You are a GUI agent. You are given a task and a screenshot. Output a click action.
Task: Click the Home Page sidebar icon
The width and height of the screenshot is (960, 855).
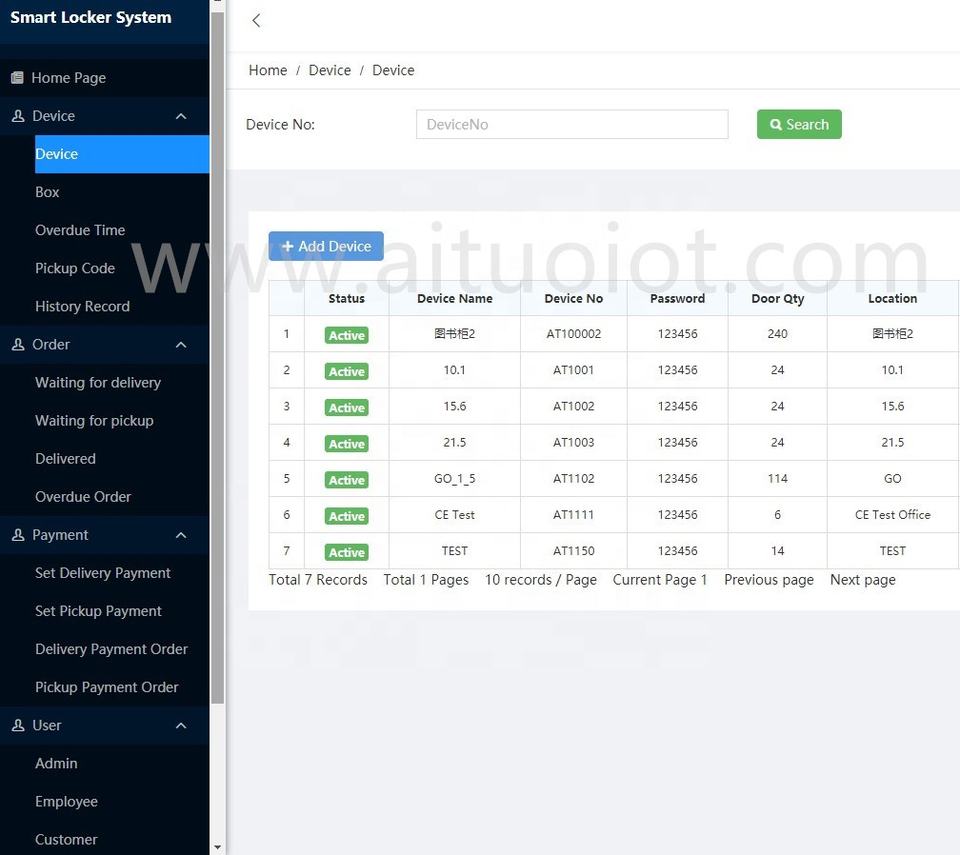click(x=17, y=78)
